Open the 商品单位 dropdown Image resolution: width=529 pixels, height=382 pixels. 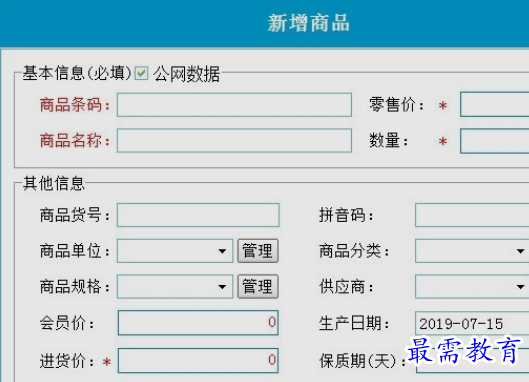click(x=175, y=251)
